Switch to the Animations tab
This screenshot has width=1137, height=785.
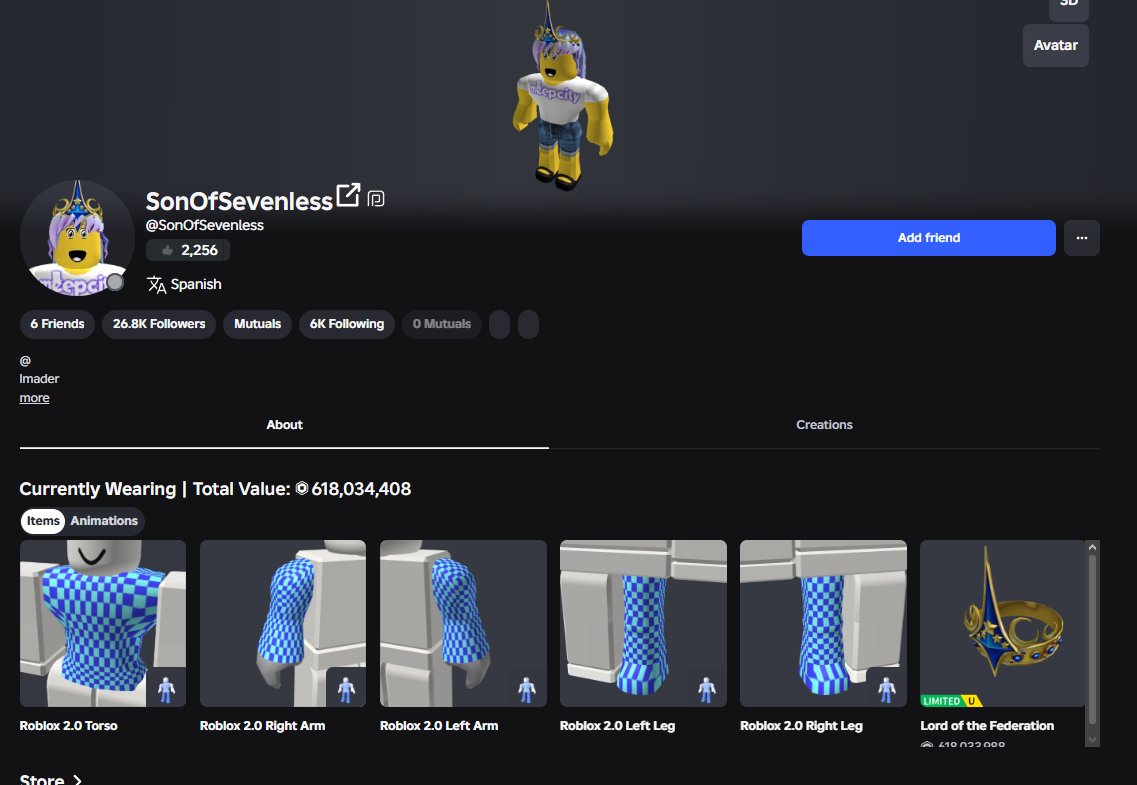point(104,520)
